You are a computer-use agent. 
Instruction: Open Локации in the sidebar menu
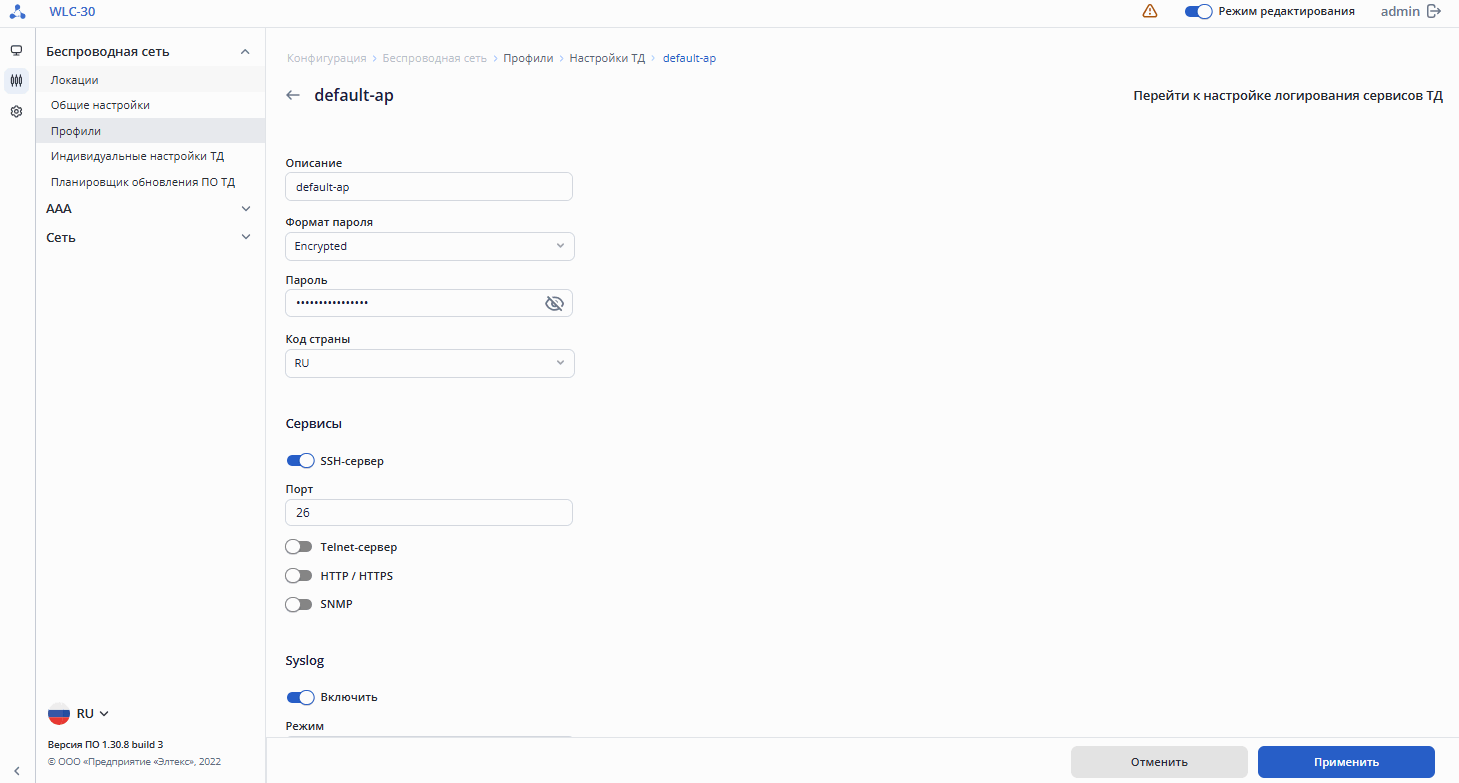[x=75, y=80]
